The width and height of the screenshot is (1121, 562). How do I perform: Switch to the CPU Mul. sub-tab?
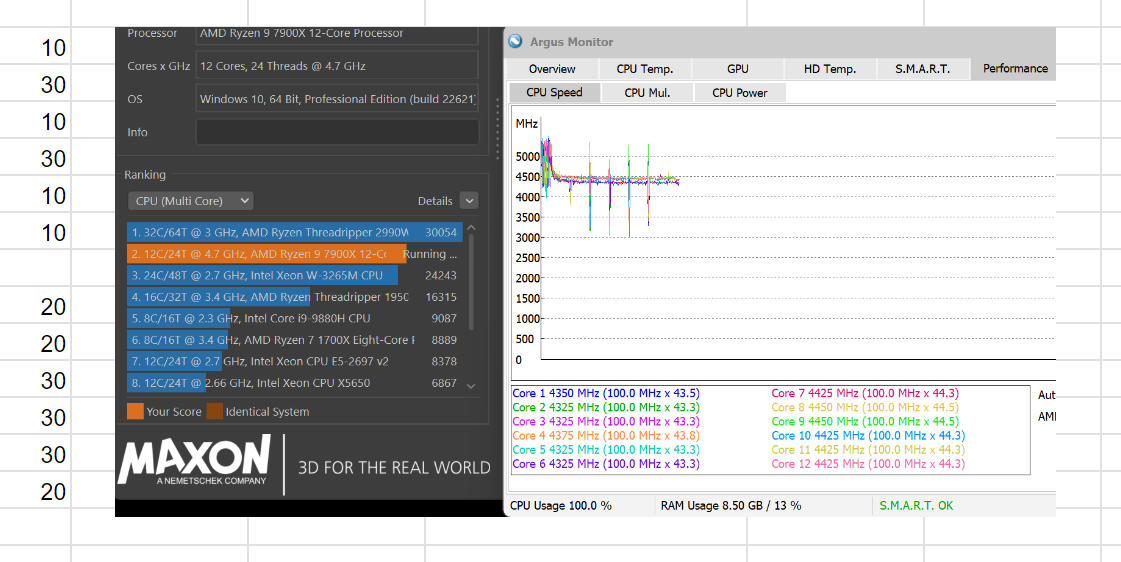click(x=647, y=92)
